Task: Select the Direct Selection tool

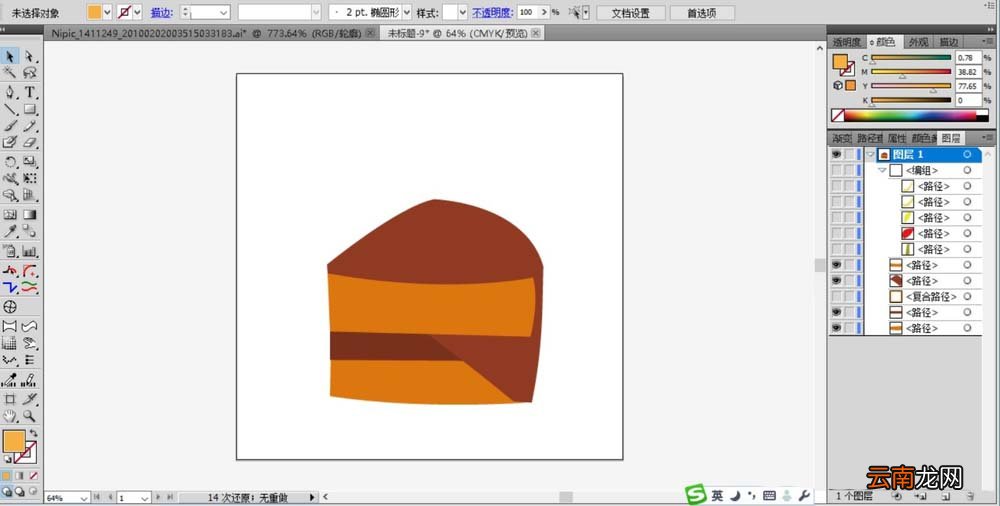Action: click(x=29, y=57)
